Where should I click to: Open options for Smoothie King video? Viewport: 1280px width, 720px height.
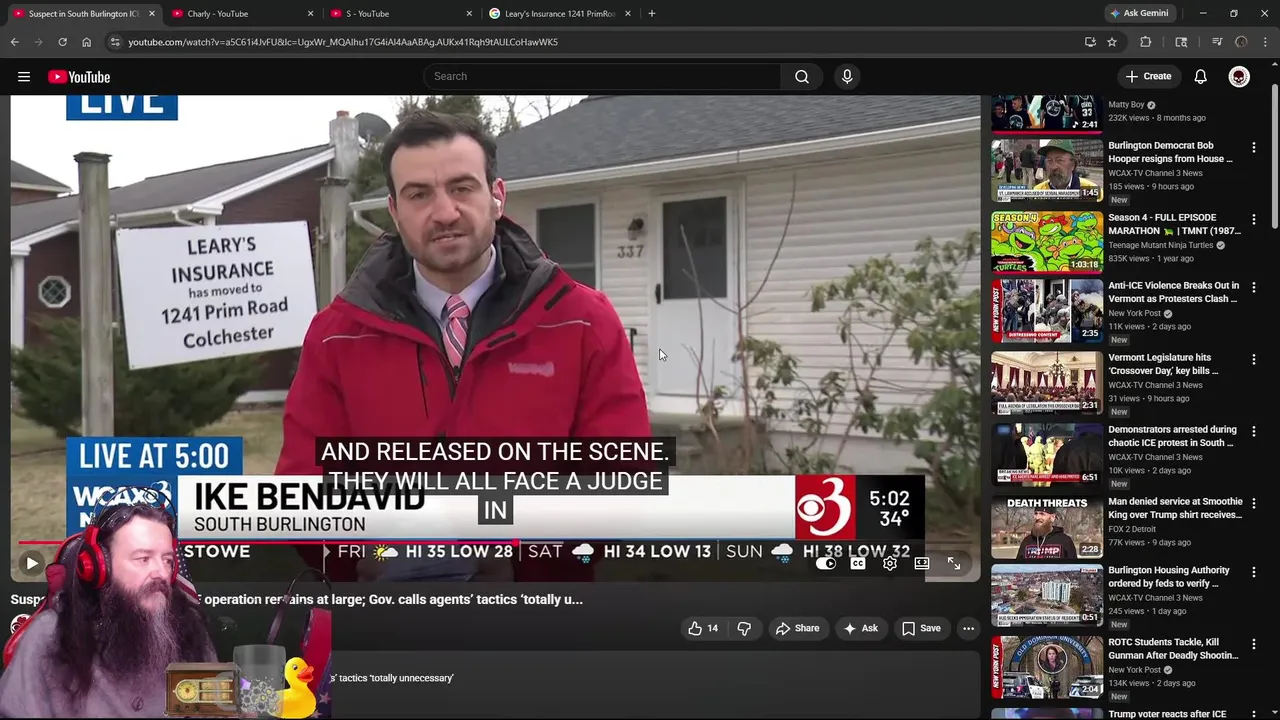(x=1253, y=503)
